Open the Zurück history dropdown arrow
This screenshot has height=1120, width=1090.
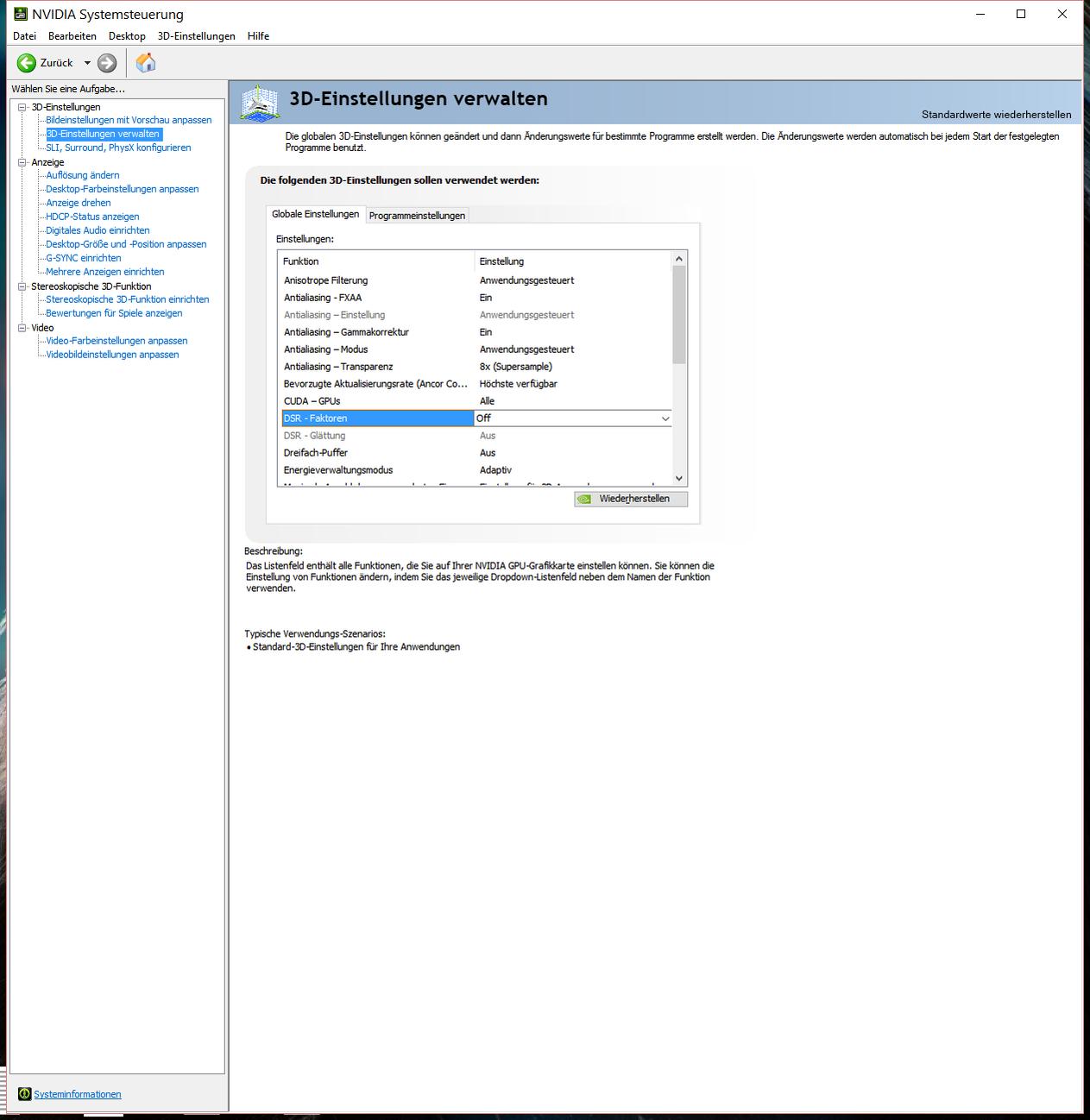[87, 63]
